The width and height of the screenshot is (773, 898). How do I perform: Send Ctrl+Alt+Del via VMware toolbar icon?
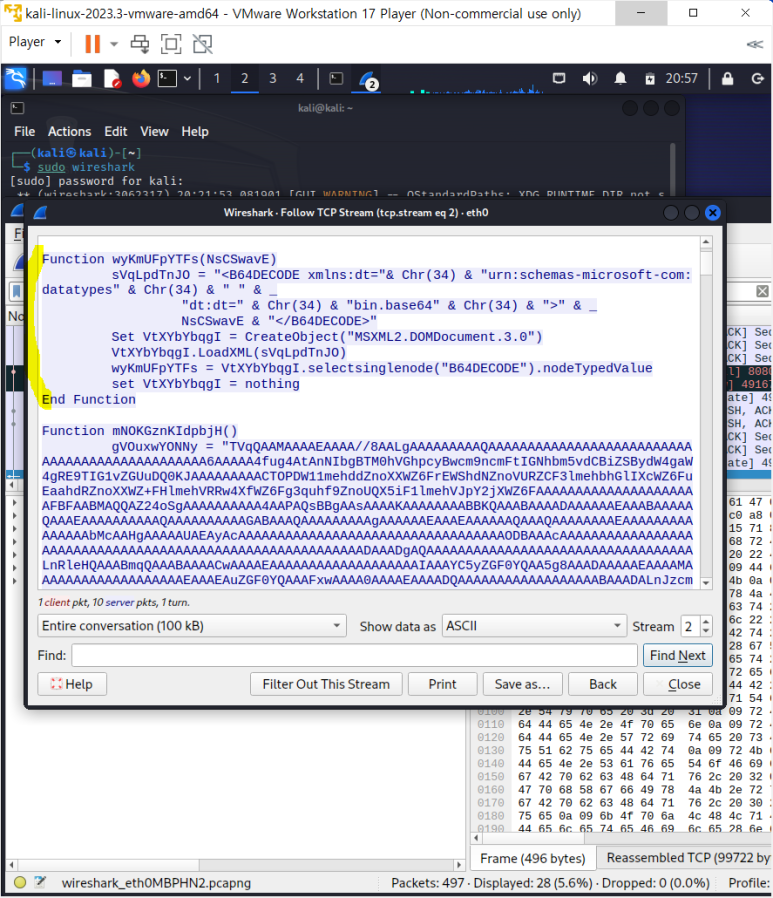[140, 44]
